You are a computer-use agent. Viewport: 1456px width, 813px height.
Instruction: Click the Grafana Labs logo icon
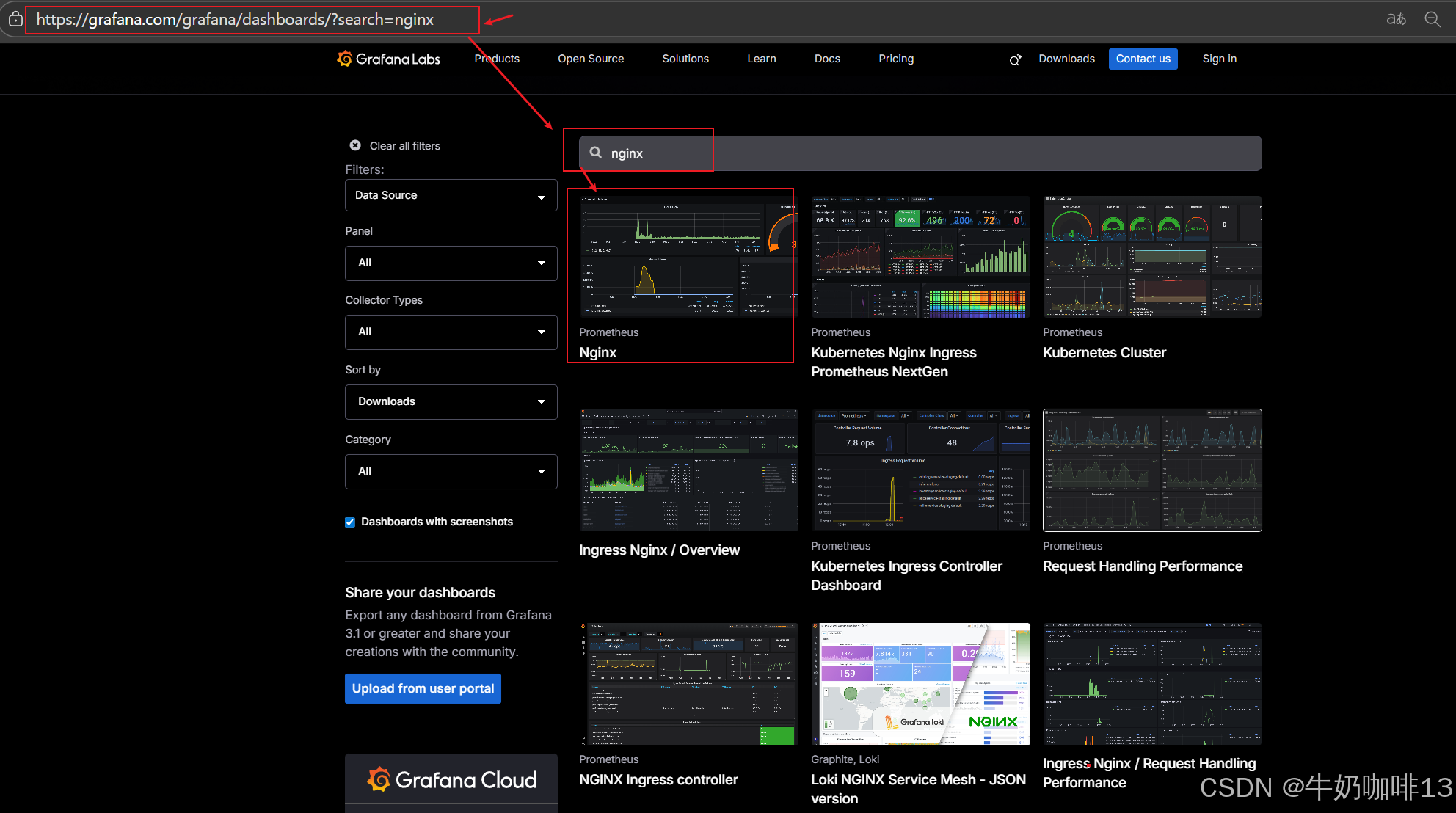pyautogui.click(x=345, y=59)
